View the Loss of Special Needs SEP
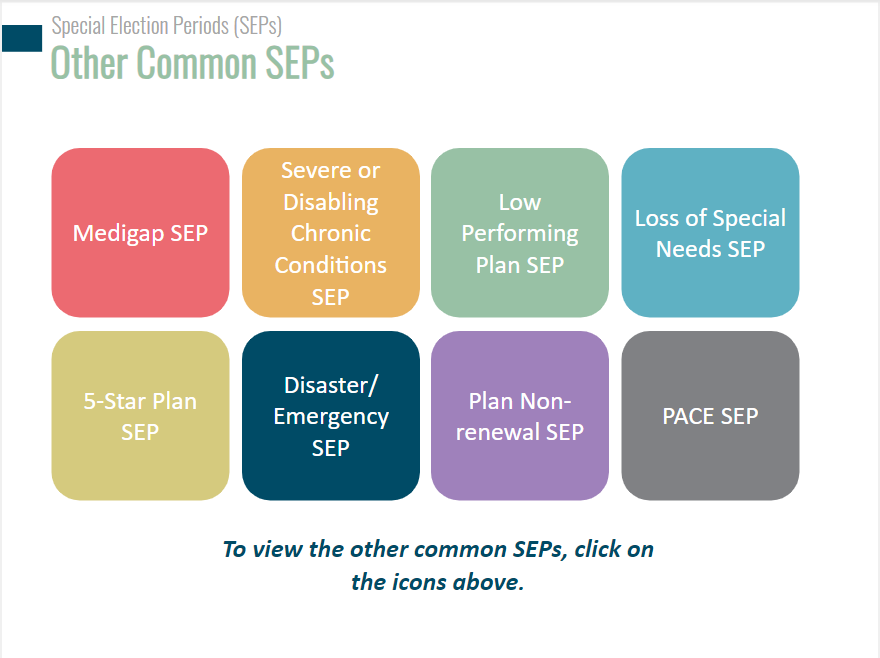Screen dimensions: 880x658 click(x=710, y=232)
